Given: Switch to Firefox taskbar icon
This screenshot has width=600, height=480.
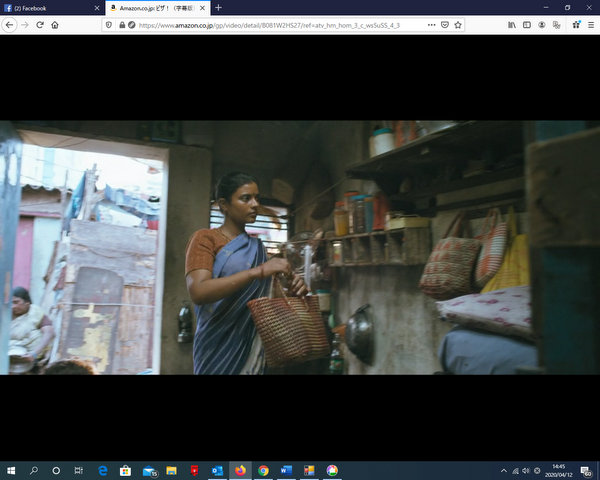Looking at the screenshot, I should pos(240,470).
